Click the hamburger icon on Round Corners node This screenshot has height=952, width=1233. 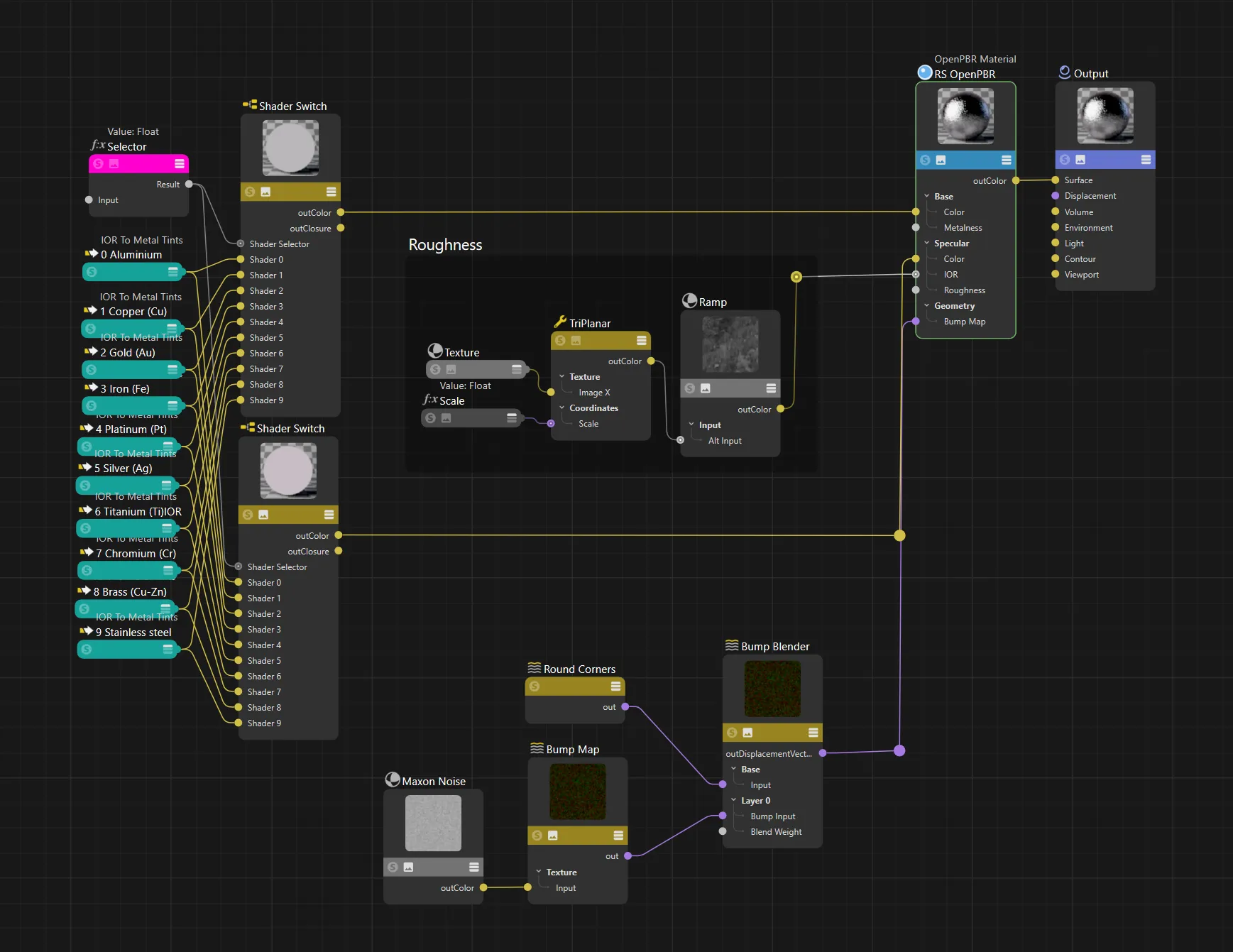coord(615,686)
